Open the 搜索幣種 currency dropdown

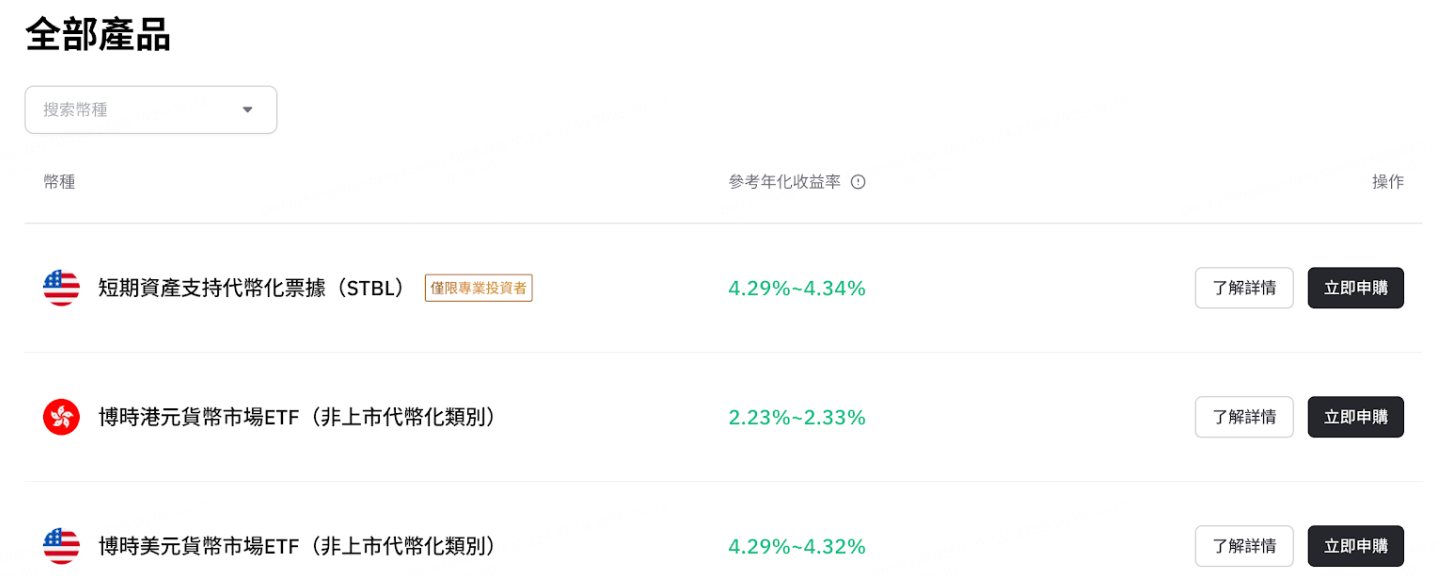pyautogui.click(x=150, y=109)
